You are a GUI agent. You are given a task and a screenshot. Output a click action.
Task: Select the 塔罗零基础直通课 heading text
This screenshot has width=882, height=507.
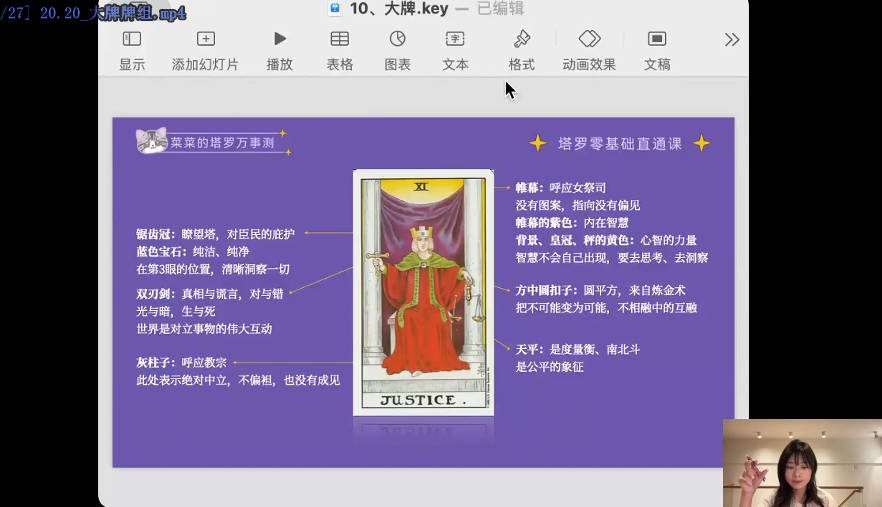619,143
